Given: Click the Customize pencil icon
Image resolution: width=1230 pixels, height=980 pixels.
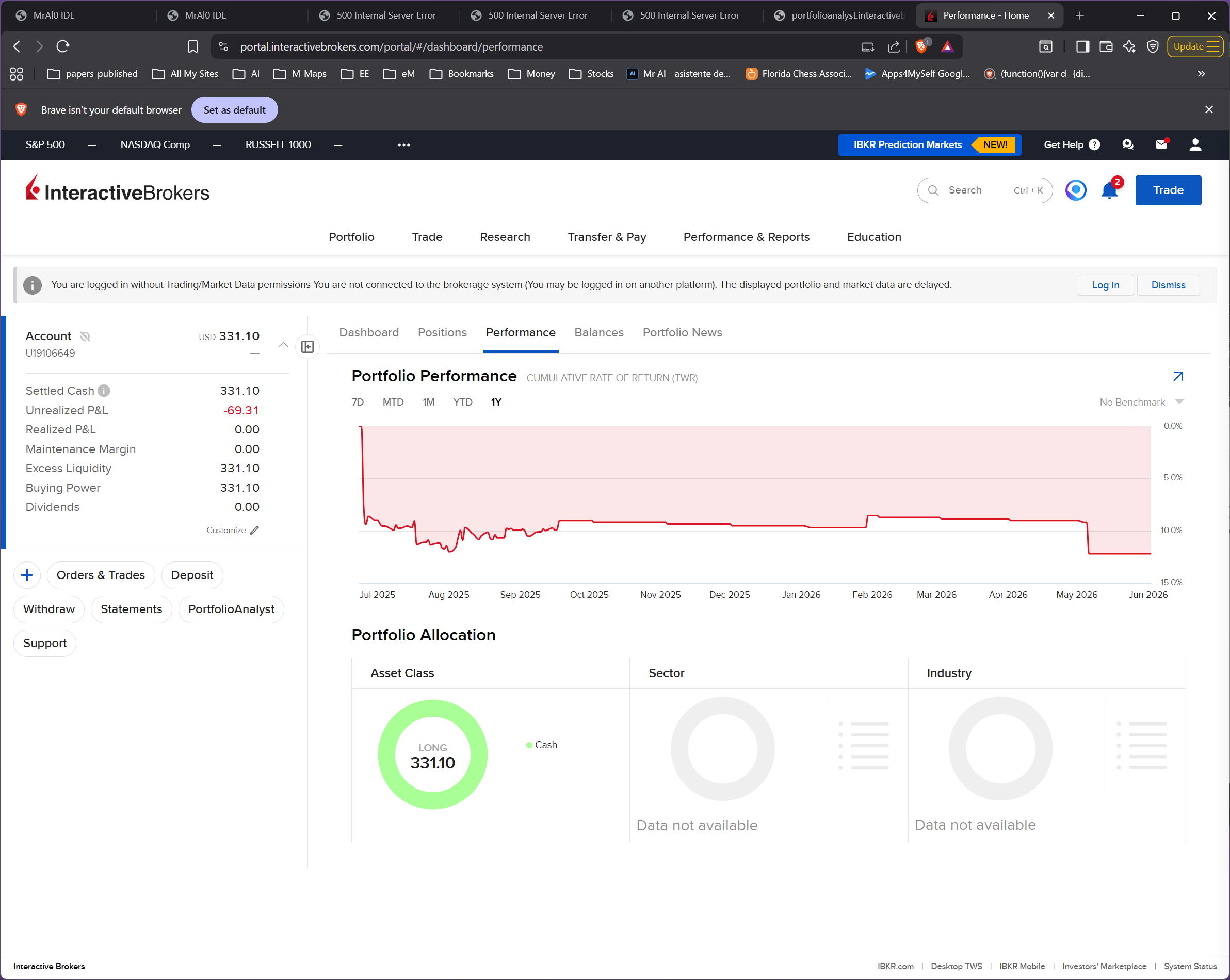Looking at the screenshot, I should [254, 530].
